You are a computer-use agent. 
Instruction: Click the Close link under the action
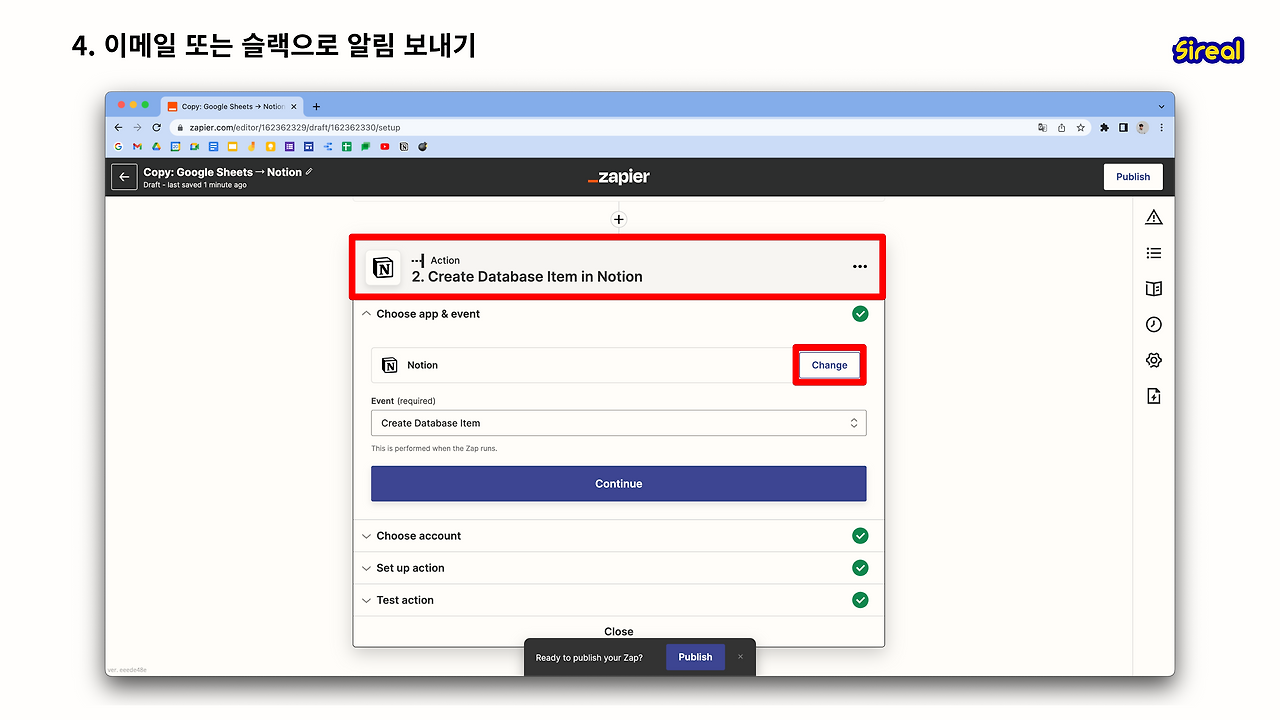point(618,632)
